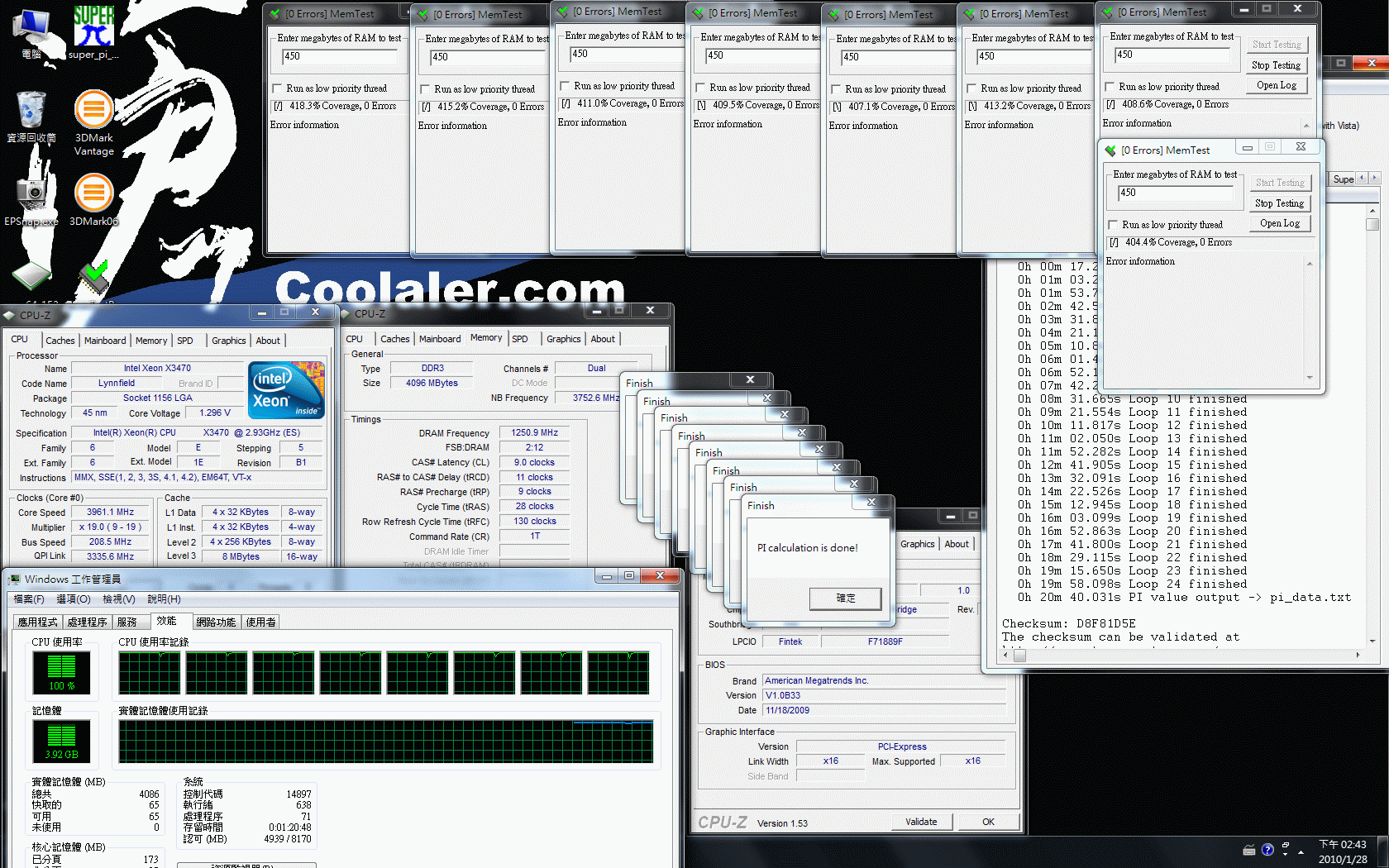Enable low priority thread in the 404.4% MemTest window

click(x=1114, y=225)
